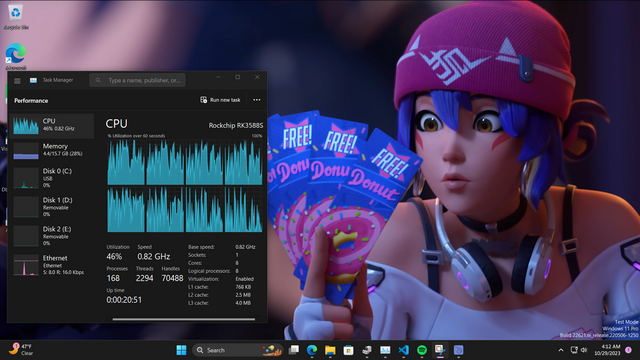640x360 pixels.
Task: Click the taskbar Search box
Action: [238, 350]
